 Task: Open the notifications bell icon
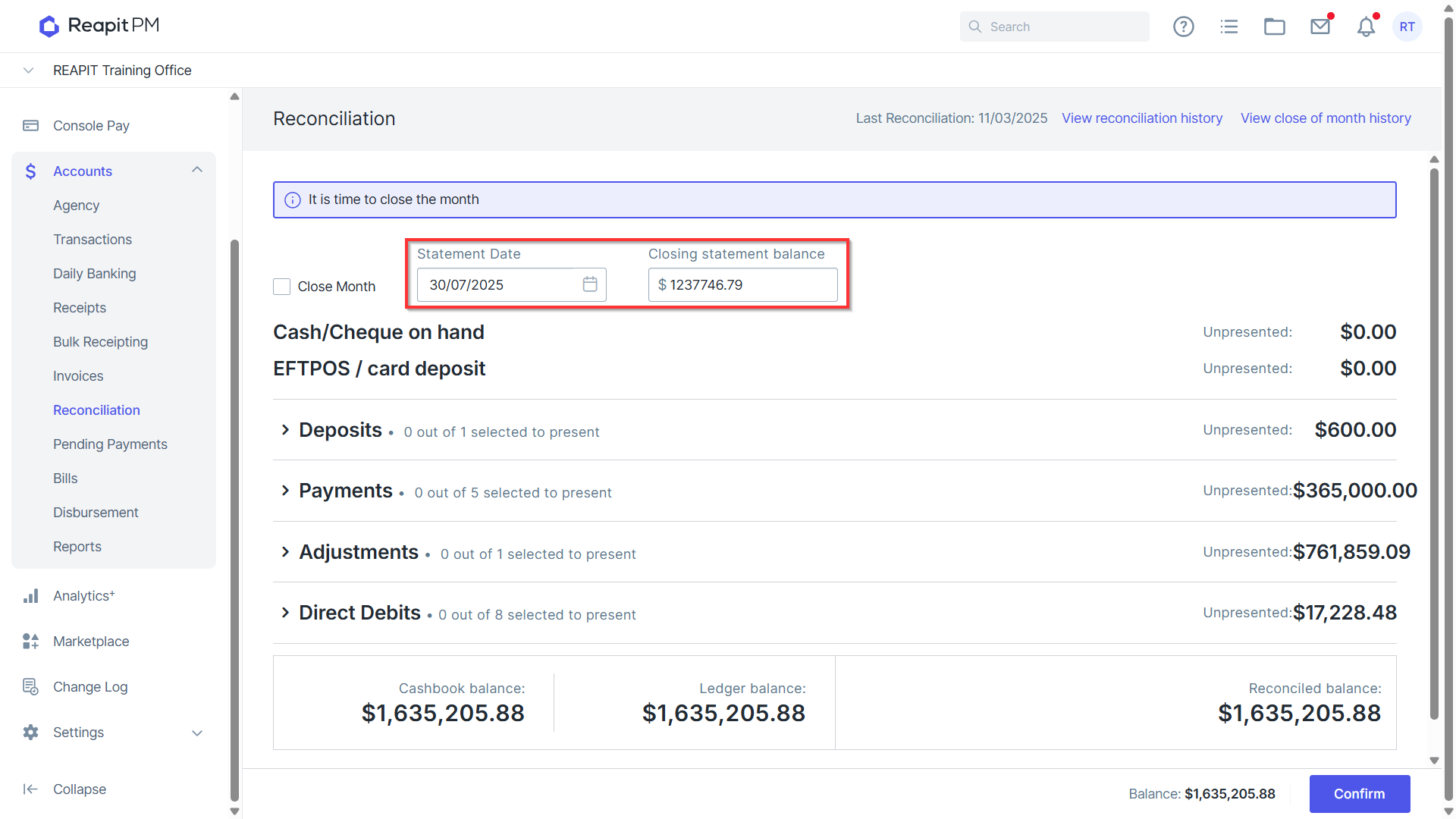coord(1366,27)
